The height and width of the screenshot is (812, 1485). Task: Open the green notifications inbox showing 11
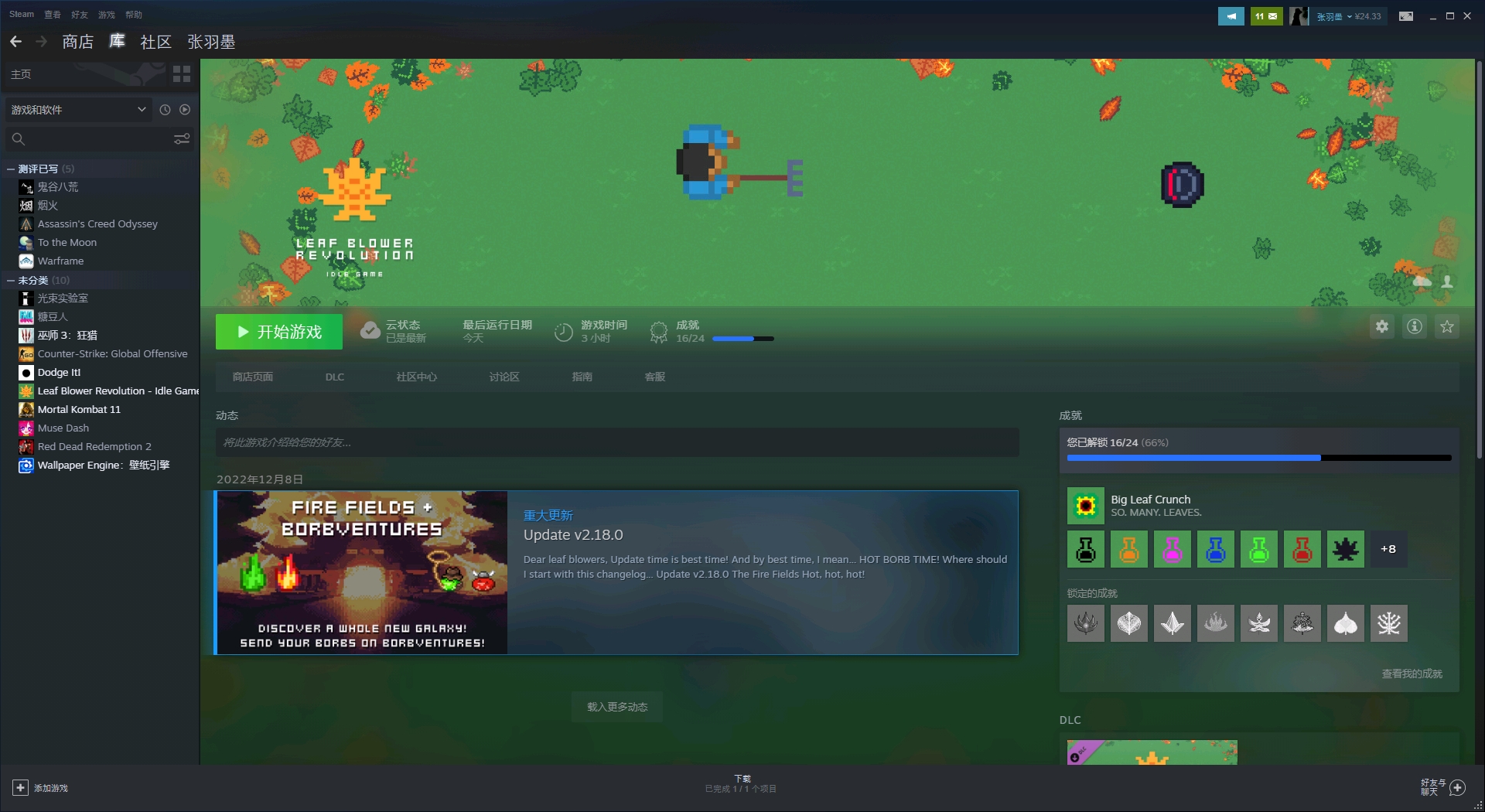click(1266, 16)
